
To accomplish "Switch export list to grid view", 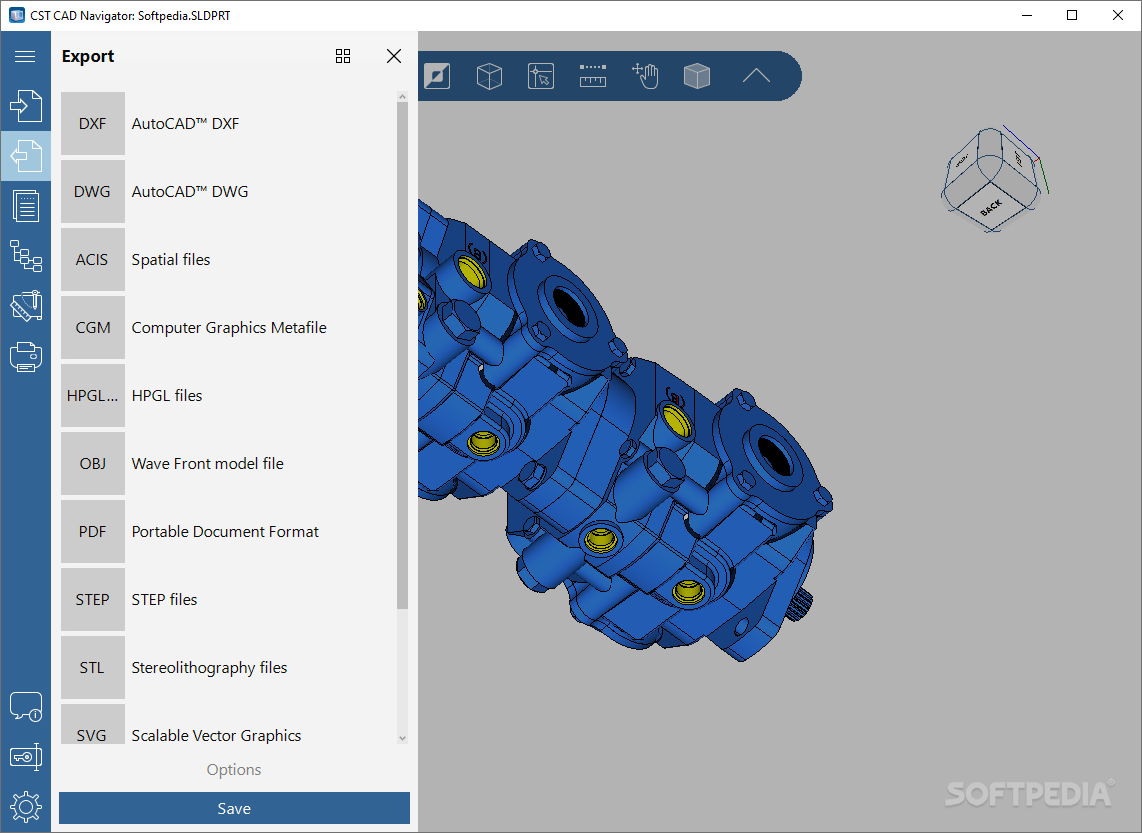I will click(x=343, y=56).
